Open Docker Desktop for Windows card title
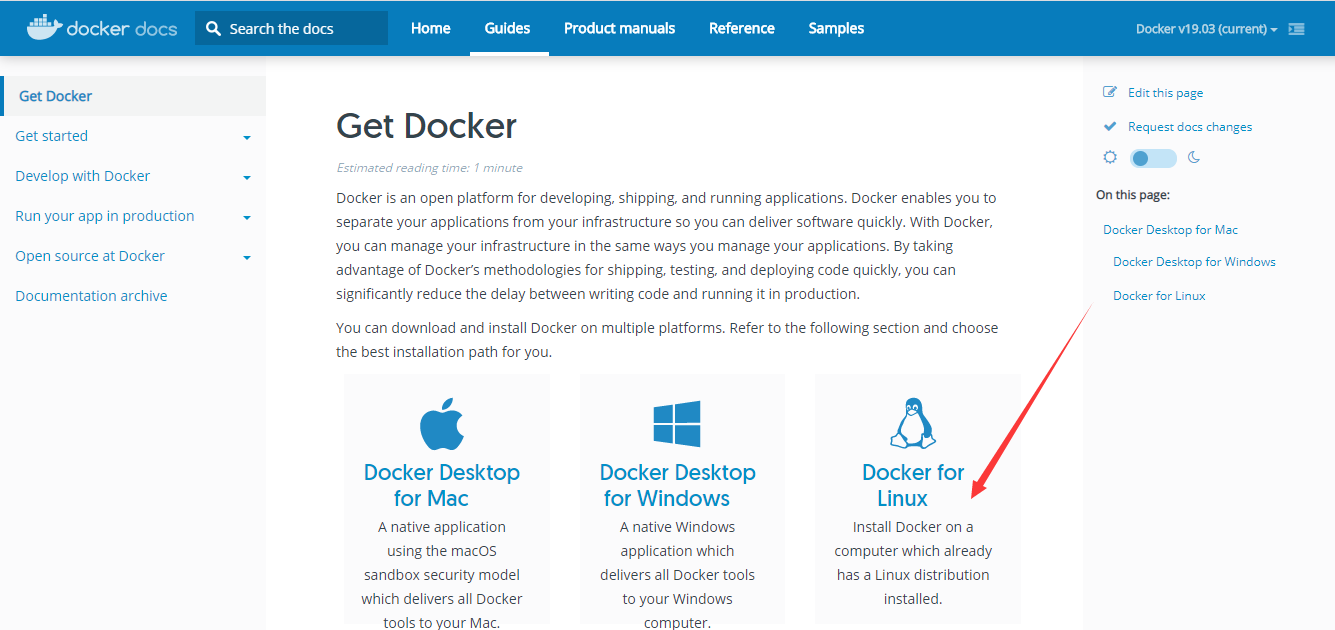The width and height of the screenshot is (1335, 630). click(677, 485)
